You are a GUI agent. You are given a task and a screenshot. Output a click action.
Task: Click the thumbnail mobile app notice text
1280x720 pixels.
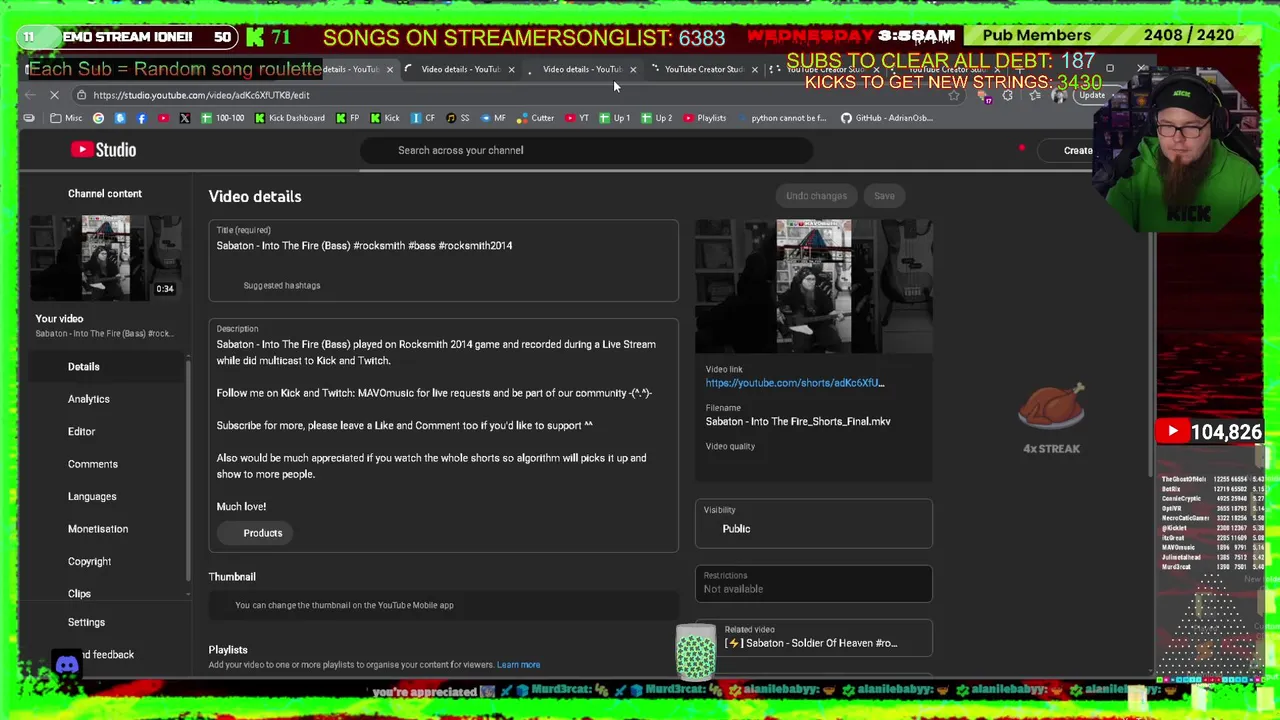coord(344,605)
